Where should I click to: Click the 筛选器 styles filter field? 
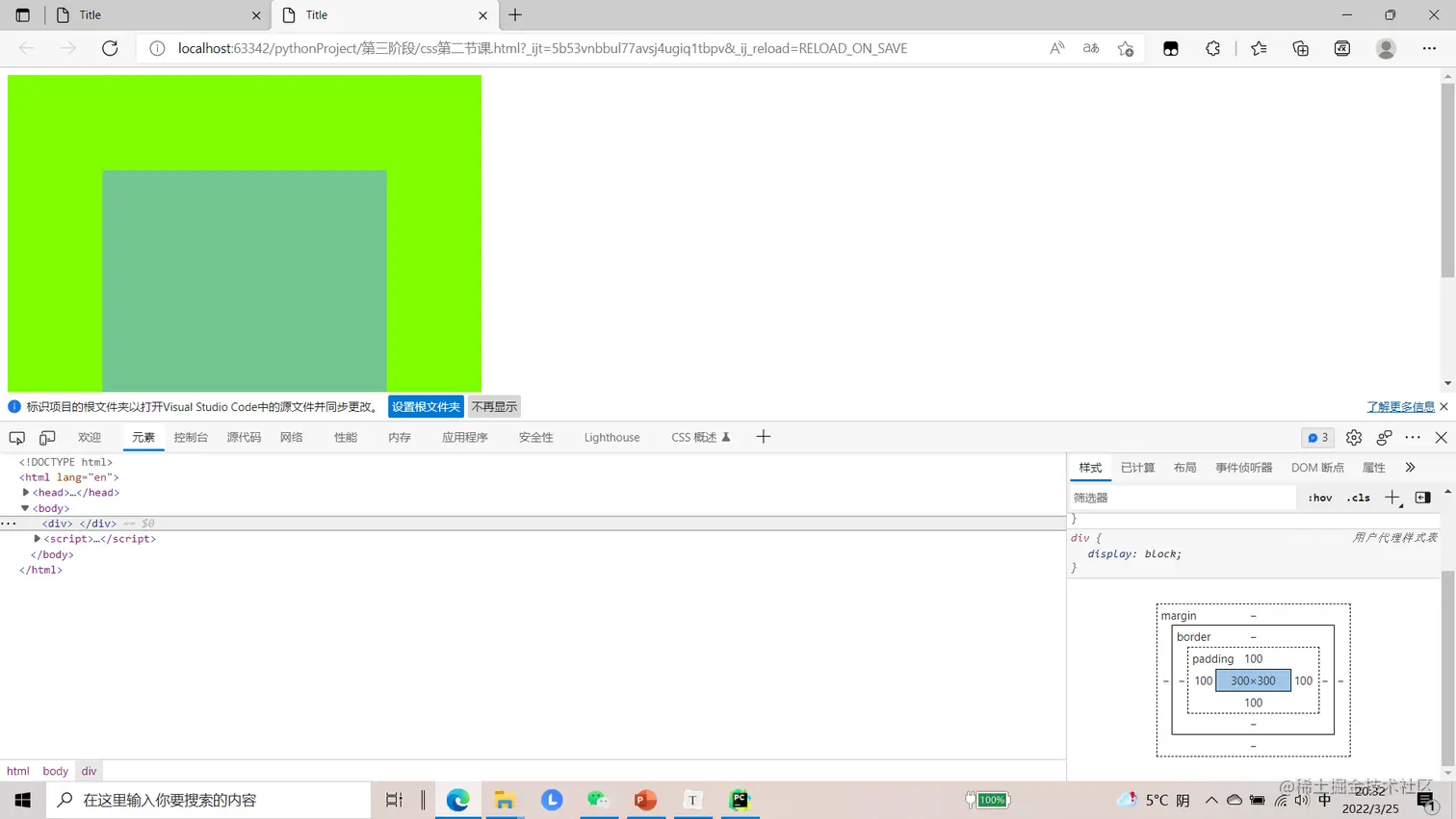[x=1183, y=498]
